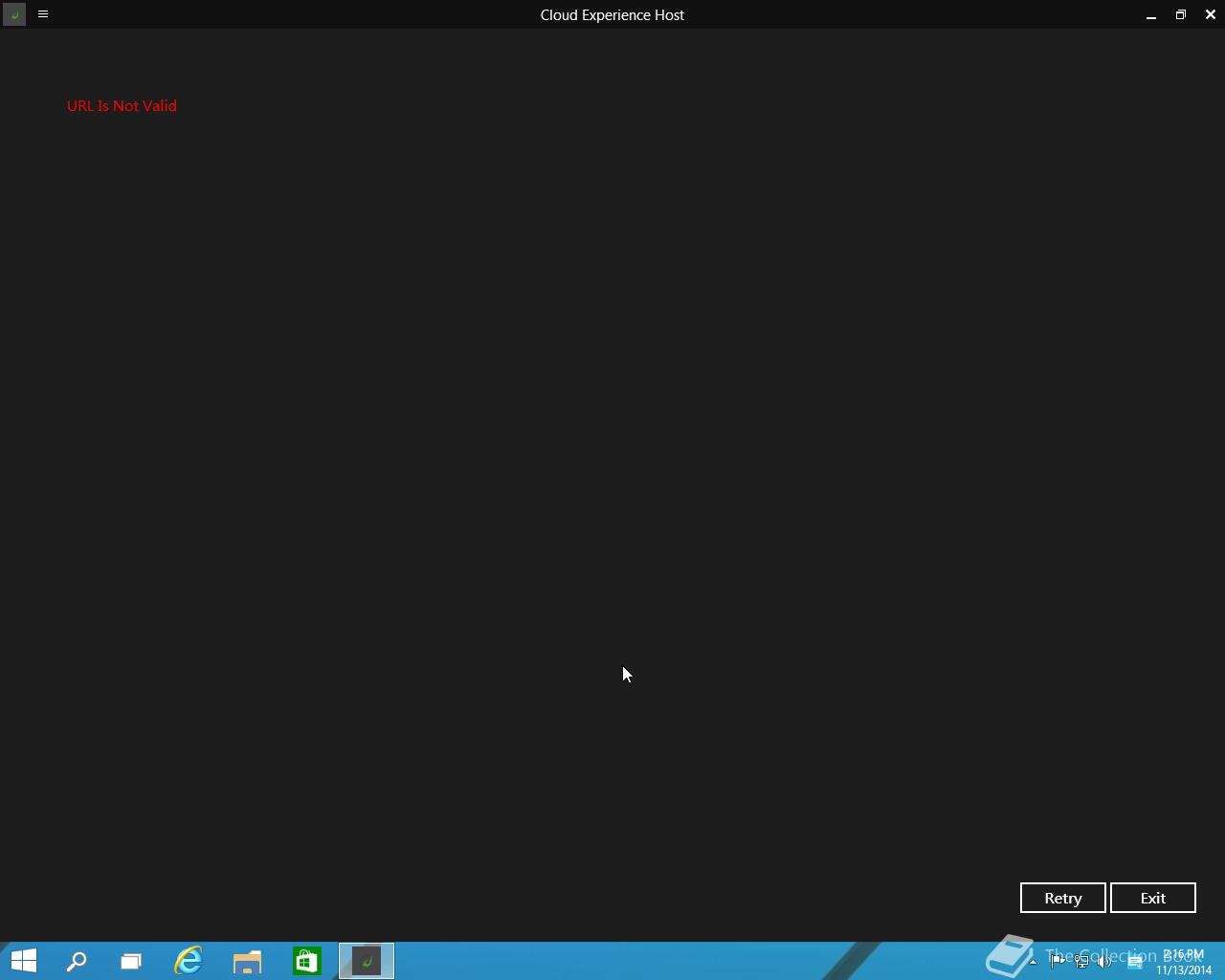Click the 'URL Is Not Valid' error text
Image resolution: width=1225 pixels, height=980 pixels.
[x=122, y=105]
